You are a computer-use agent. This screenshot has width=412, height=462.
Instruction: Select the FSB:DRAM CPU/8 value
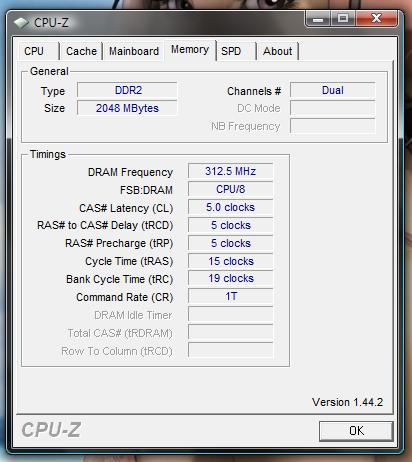pos(230,189)
